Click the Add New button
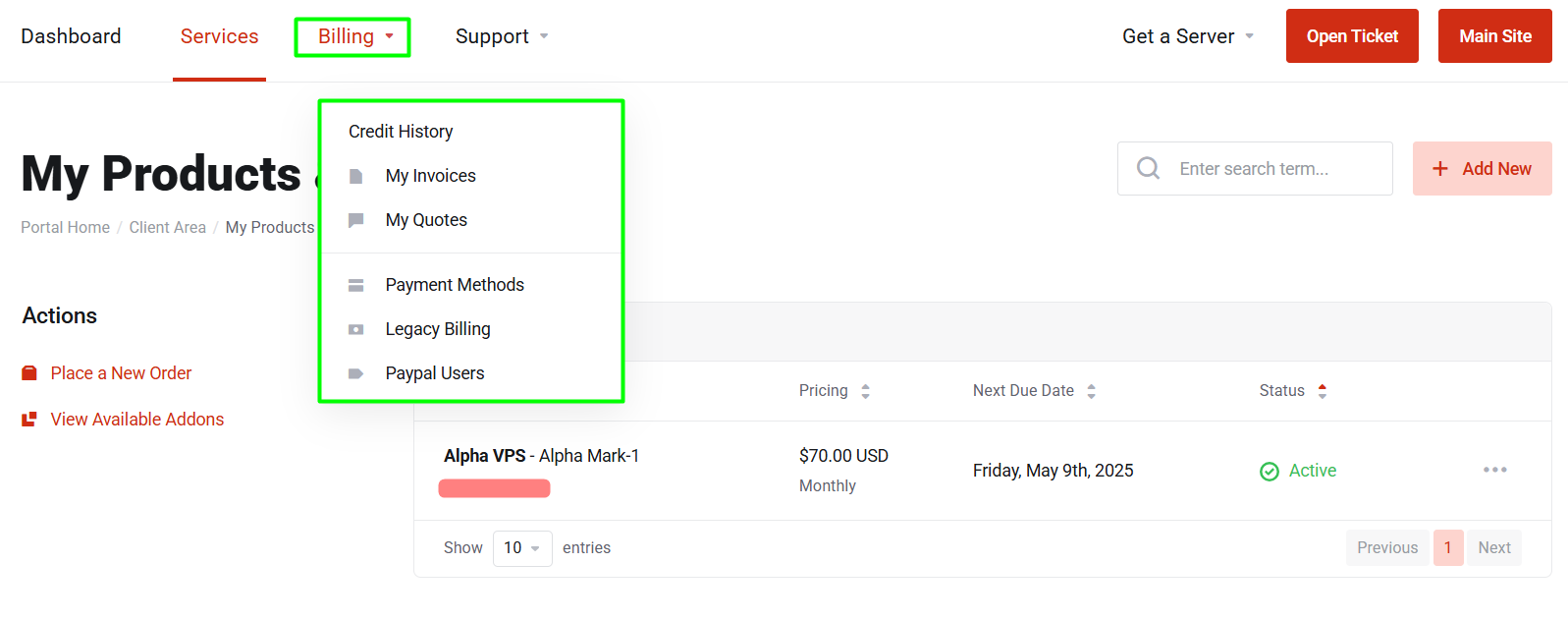Image resolution: width=1568 pixels, height=620 pixels. click(1482, 168)
